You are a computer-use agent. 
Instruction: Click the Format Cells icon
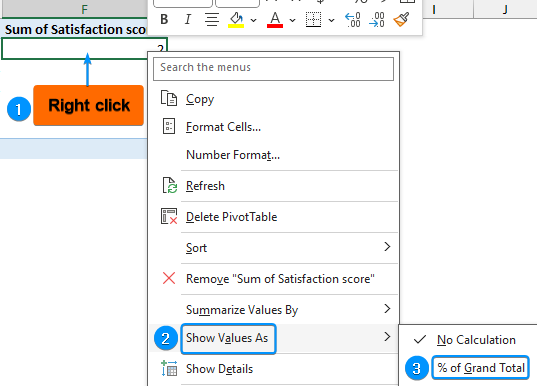pyautogui.click(x=169, y=126)
